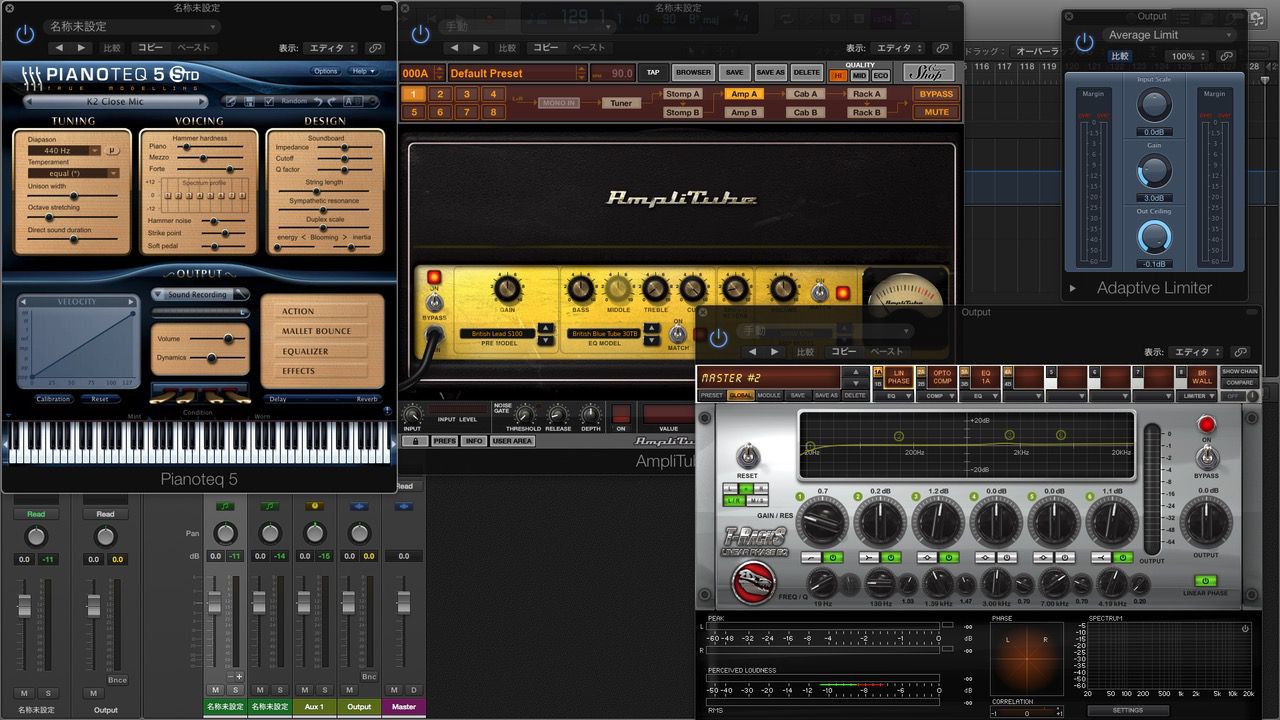Click green instrument icon on first mixer channel
The height and width of the screenshot is (720, 1280).
[224, 506]
